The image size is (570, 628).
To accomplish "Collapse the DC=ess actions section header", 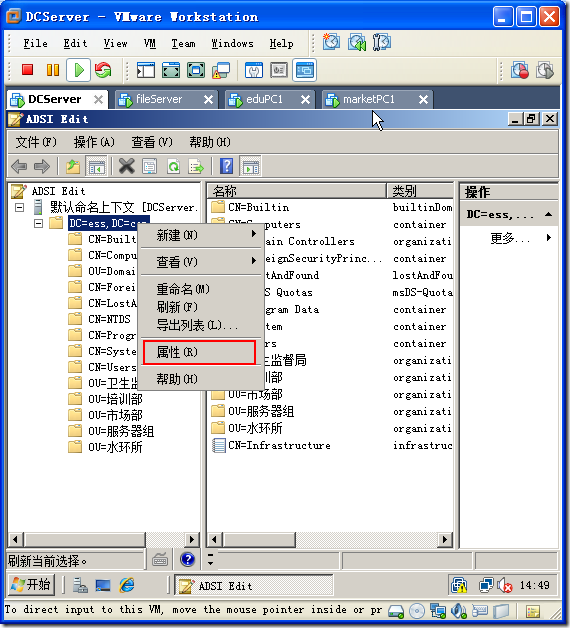I will pos(549,215).
